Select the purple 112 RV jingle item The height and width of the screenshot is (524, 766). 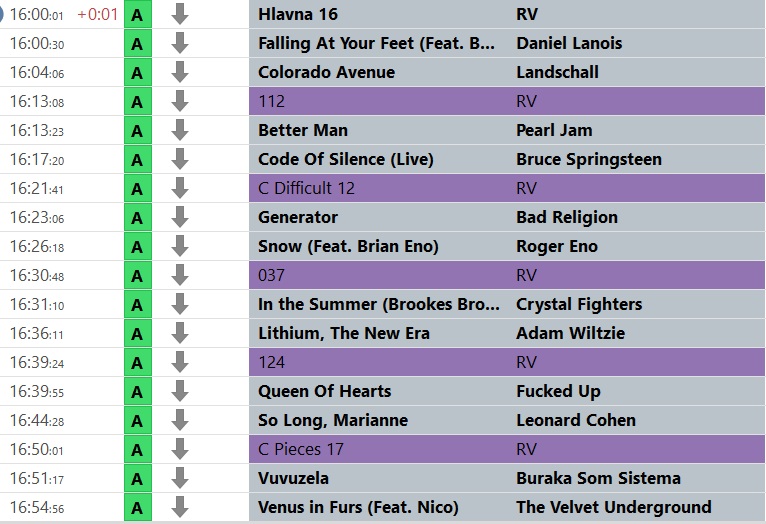tap(507, 101)
